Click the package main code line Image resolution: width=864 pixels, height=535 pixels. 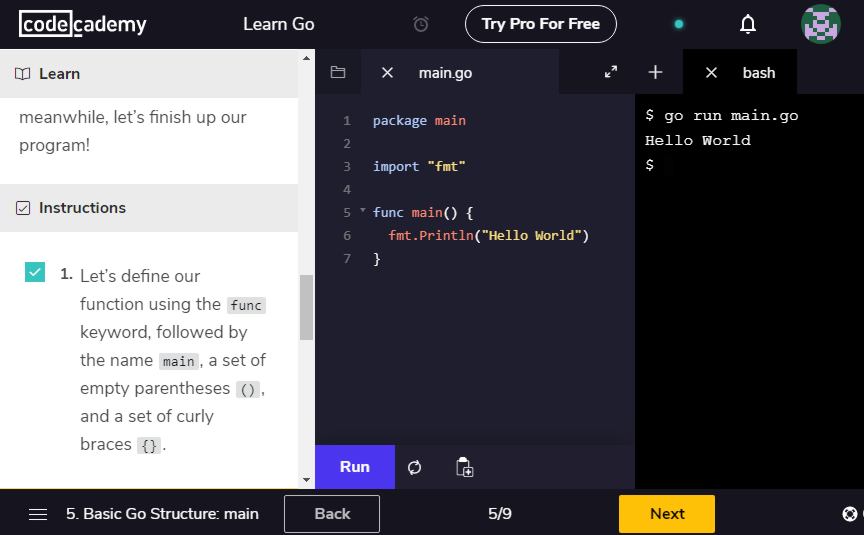(419, 121)
